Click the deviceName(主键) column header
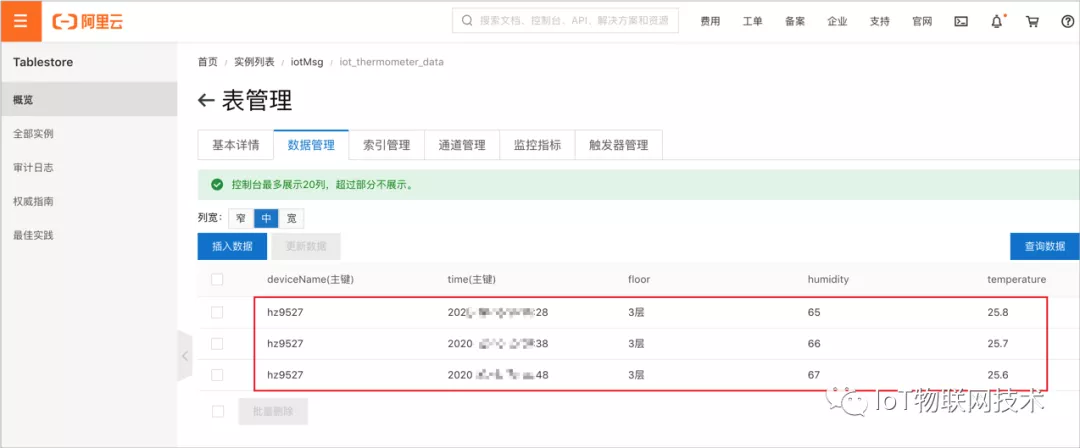This screenshot has width=1080, height=448. pyautogui.click(x=310, y=279)
